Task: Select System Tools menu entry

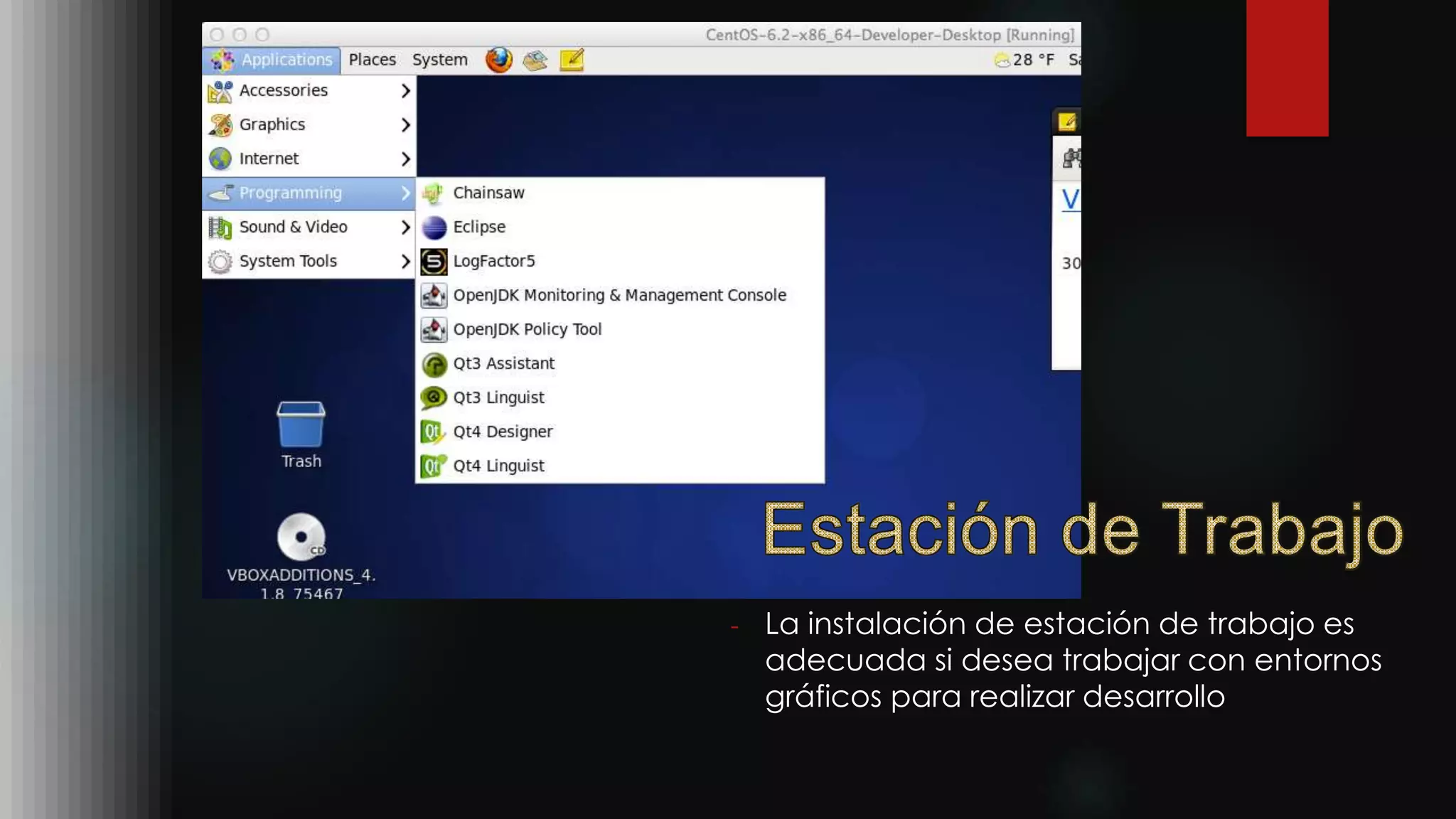Action: click(309, 262)
